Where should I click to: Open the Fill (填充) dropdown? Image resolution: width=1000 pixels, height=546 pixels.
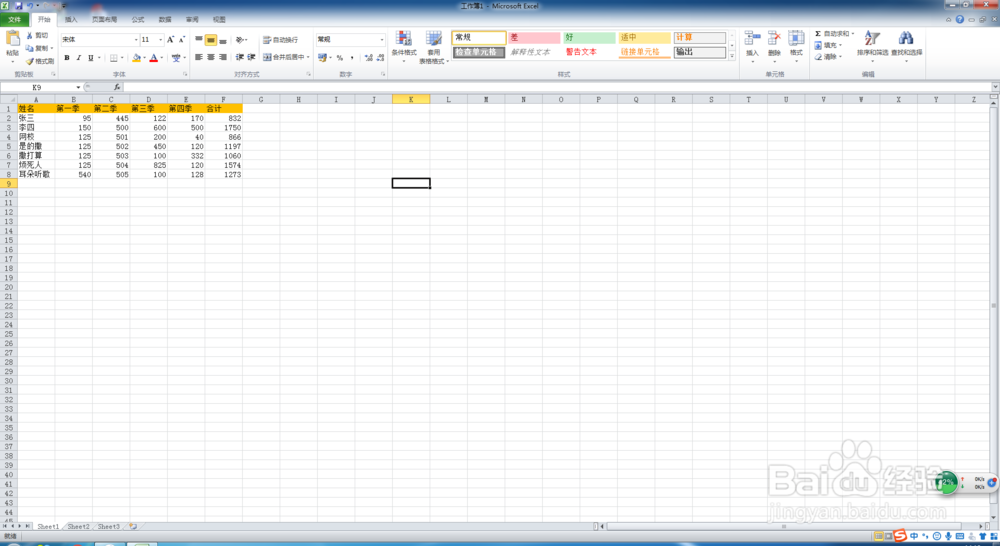[x=828, y=45]
